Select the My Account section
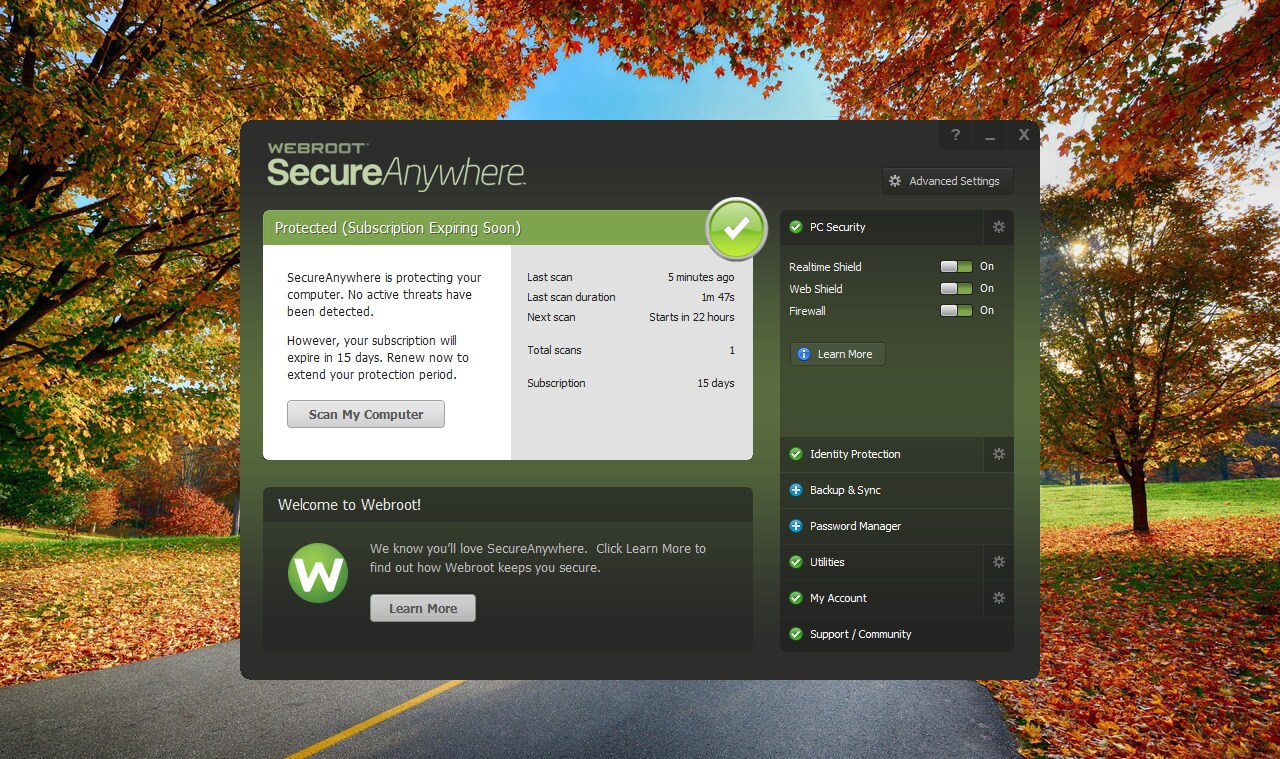Viewport: 1280px width, 759px height. click(838, 598)
